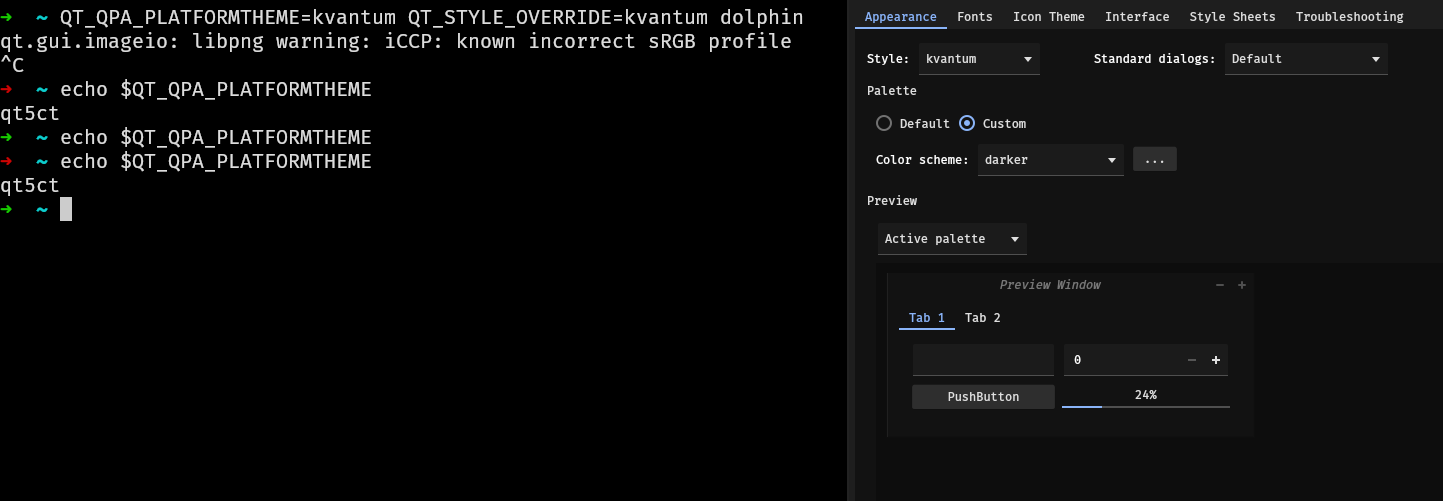
Task: Select the Custom palette radio button
Action: (x=967, y=124)
